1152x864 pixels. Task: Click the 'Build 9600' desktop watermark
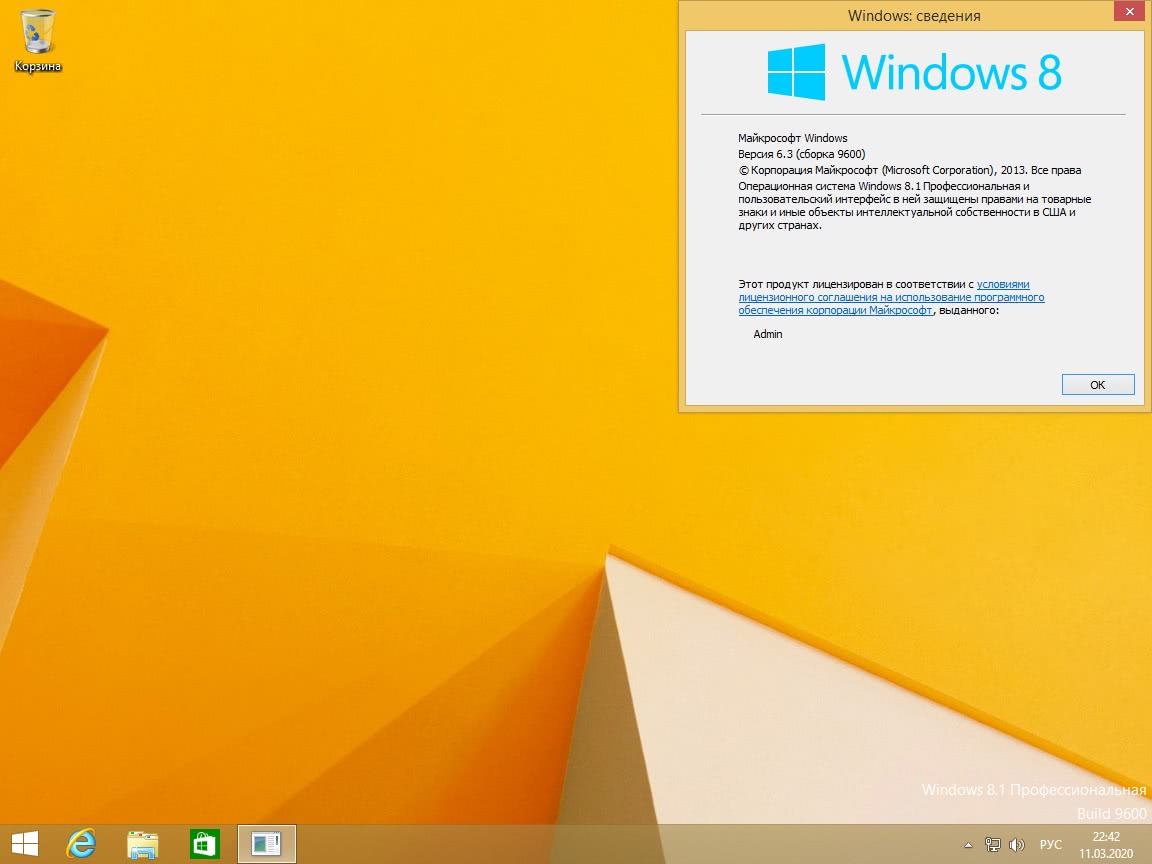1111,813
